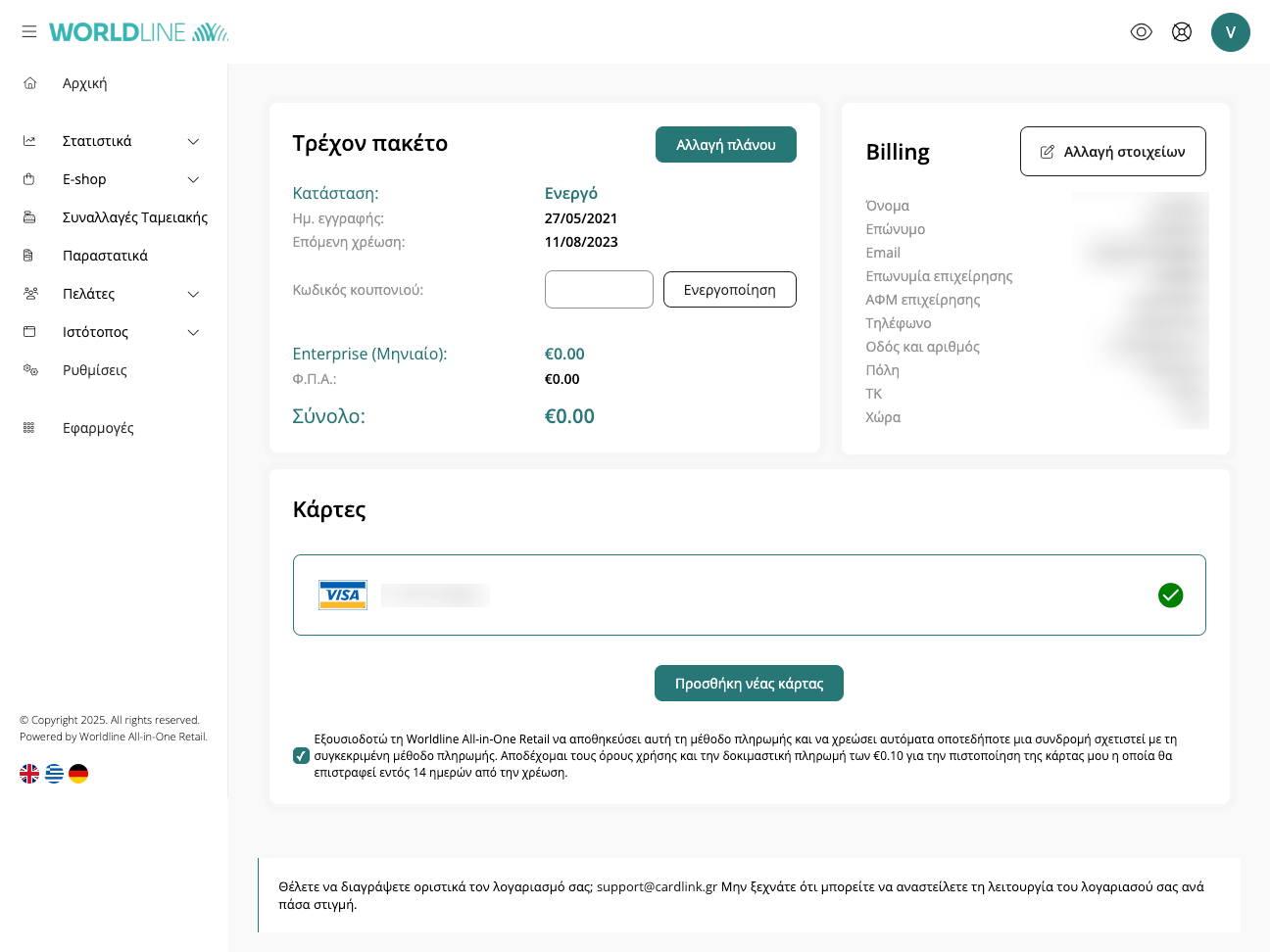Click the coupon code input field
This screenshot has width=1270, height=952.
(x=599, y=290)
